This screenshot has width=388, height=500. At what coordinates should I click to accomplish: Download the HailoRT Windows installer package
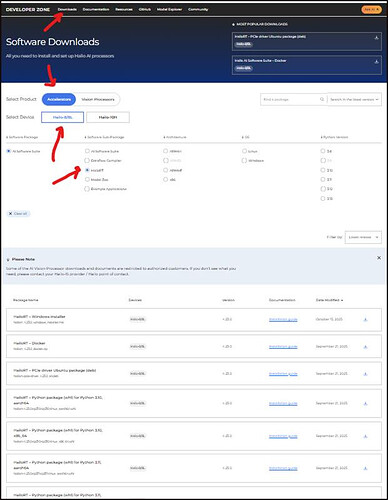(x=365, y=319)
